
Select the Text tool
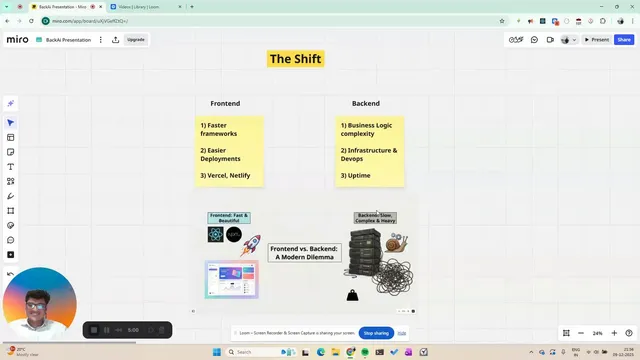[x=11, y=167]
